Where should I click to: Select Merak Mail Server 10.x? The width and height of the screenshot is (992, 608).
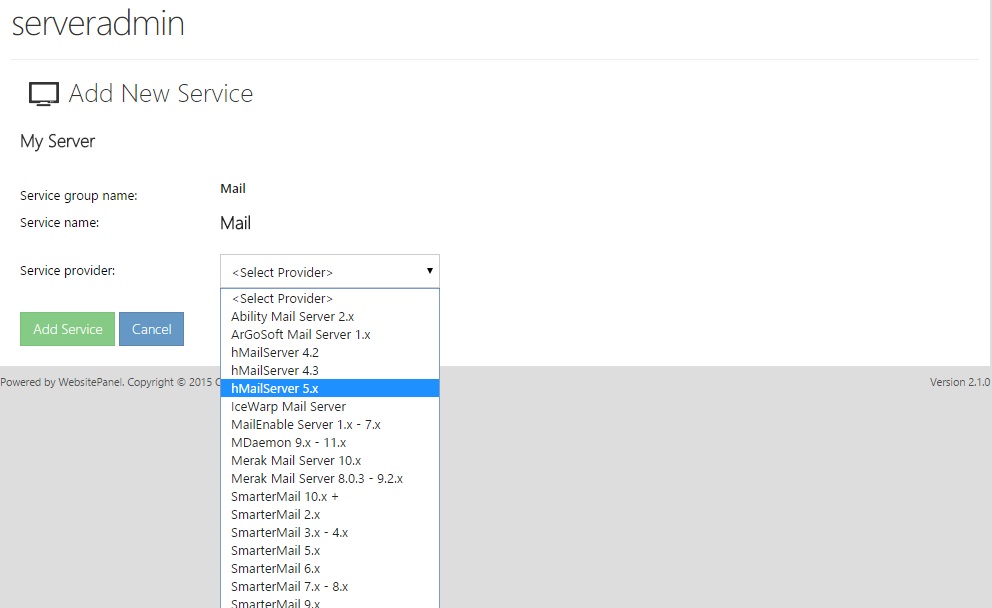point(330,461)
